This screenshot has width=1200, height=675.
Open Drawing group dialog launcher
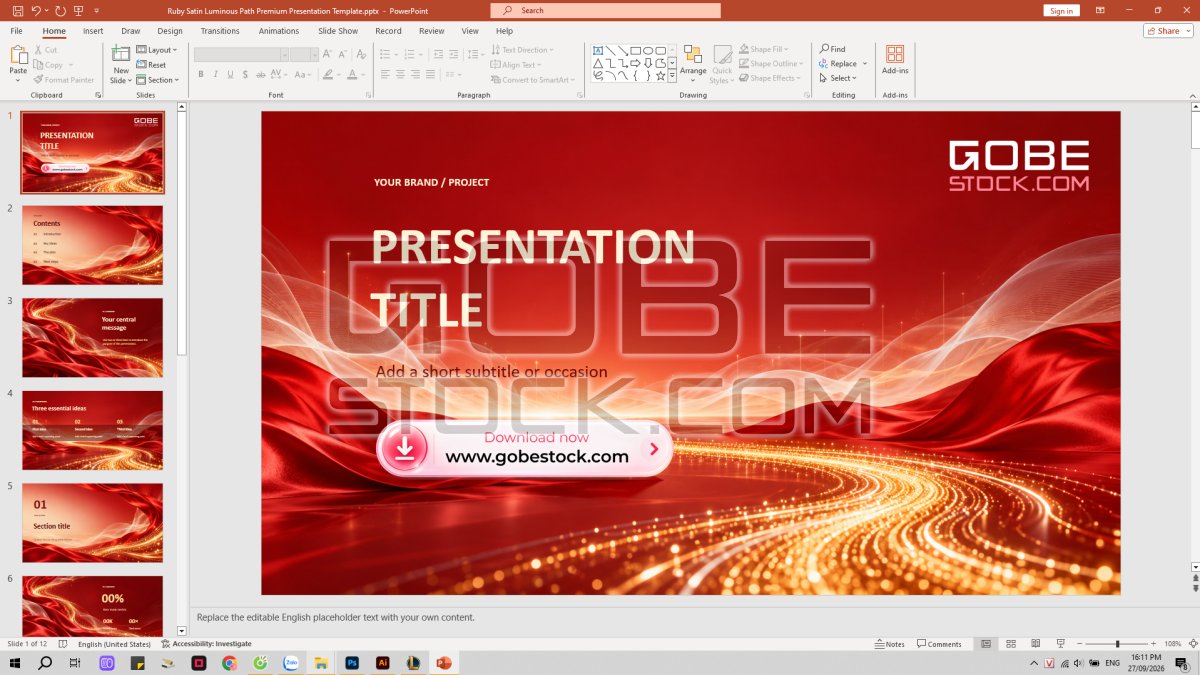[x=808, y=95]
